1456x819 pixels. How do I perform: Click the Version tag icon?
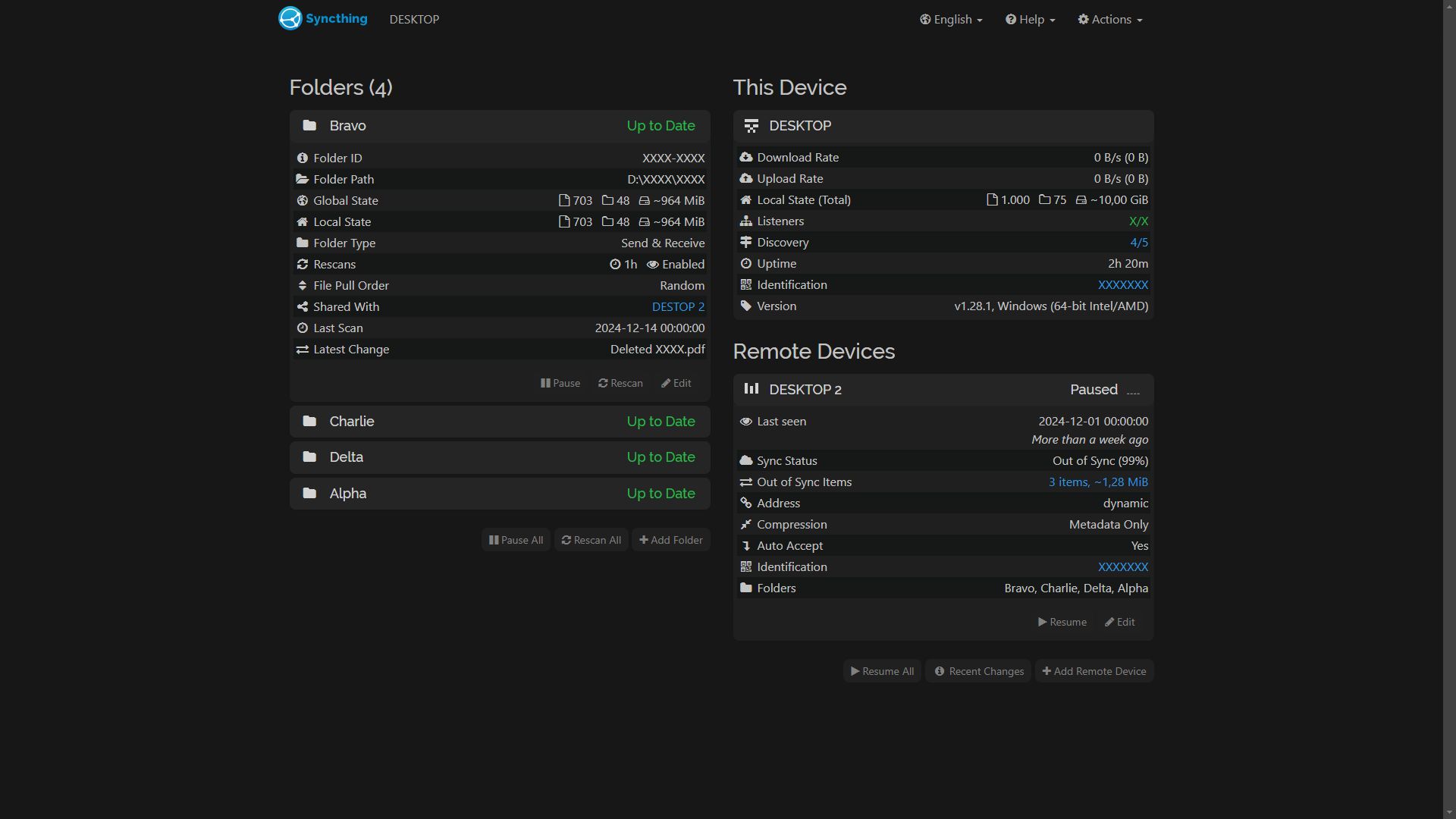(746, 306)
